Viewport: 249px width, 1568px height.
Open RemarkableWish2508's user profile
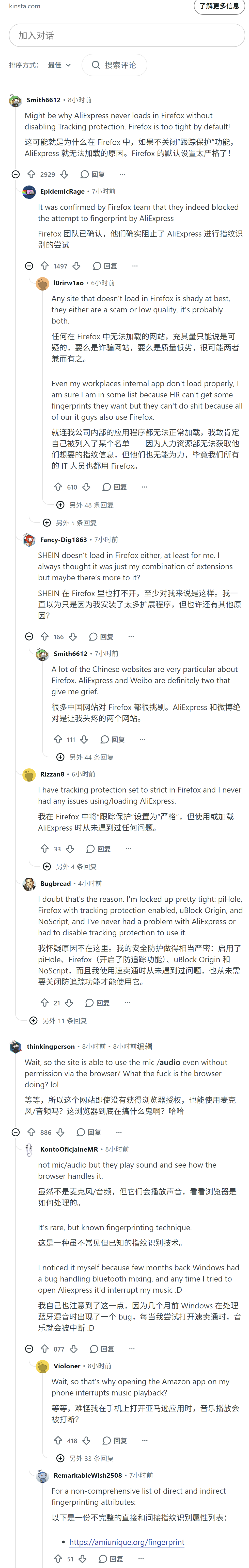coord(88,1475)
